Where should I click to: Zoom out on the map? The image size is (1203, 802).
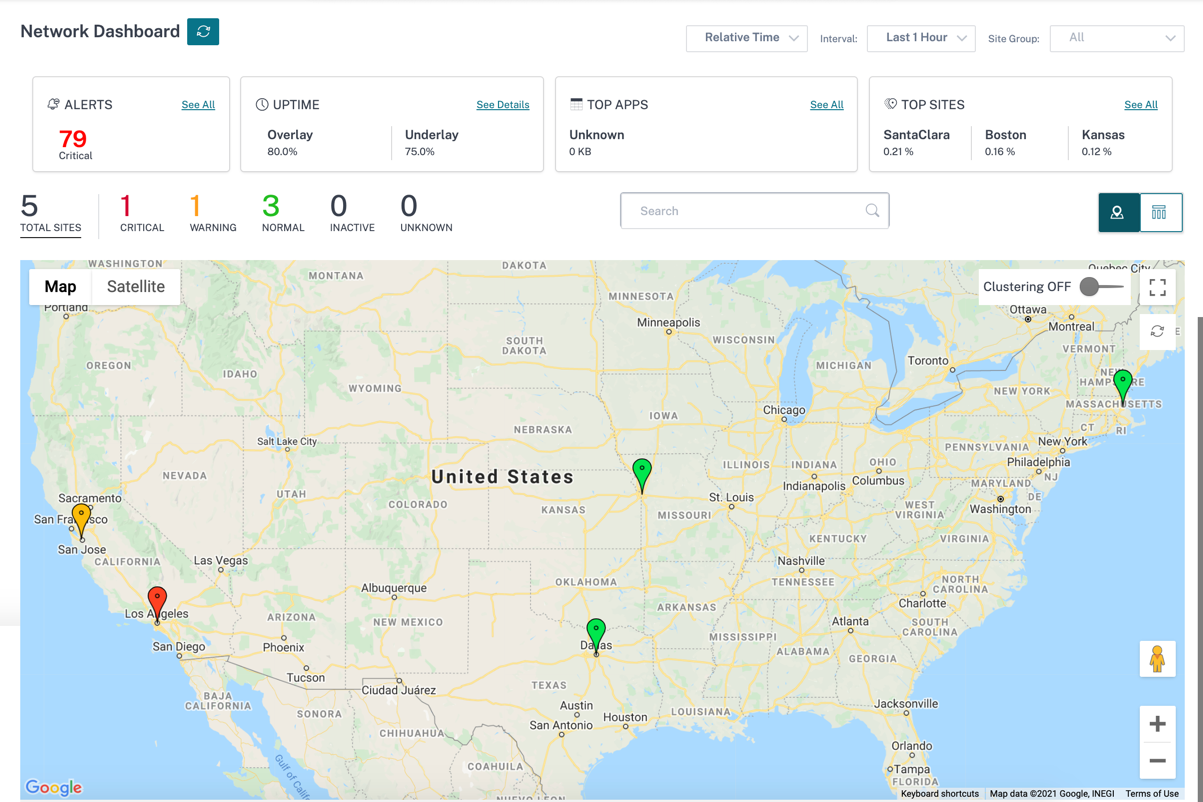[1157, 761]
